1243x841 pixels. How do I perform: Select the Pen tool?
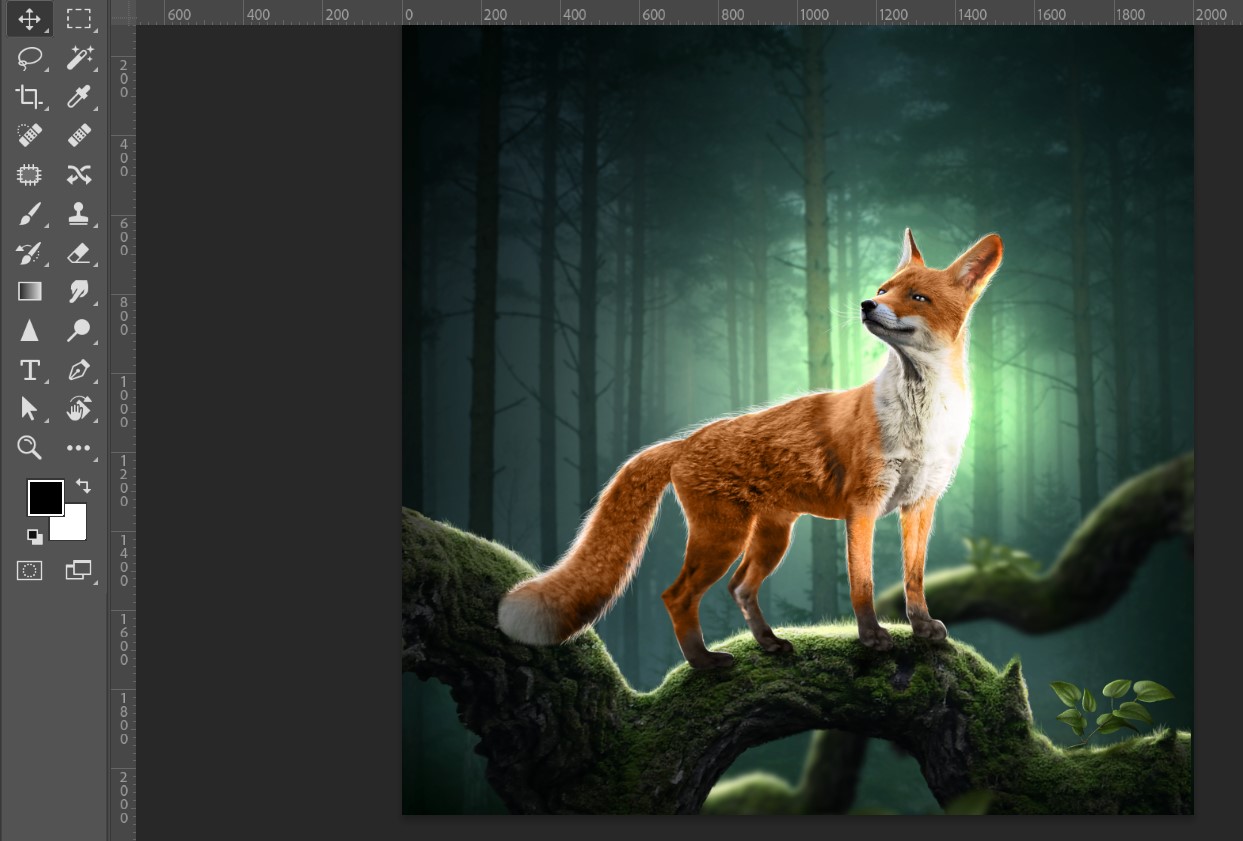click(79, 370)
